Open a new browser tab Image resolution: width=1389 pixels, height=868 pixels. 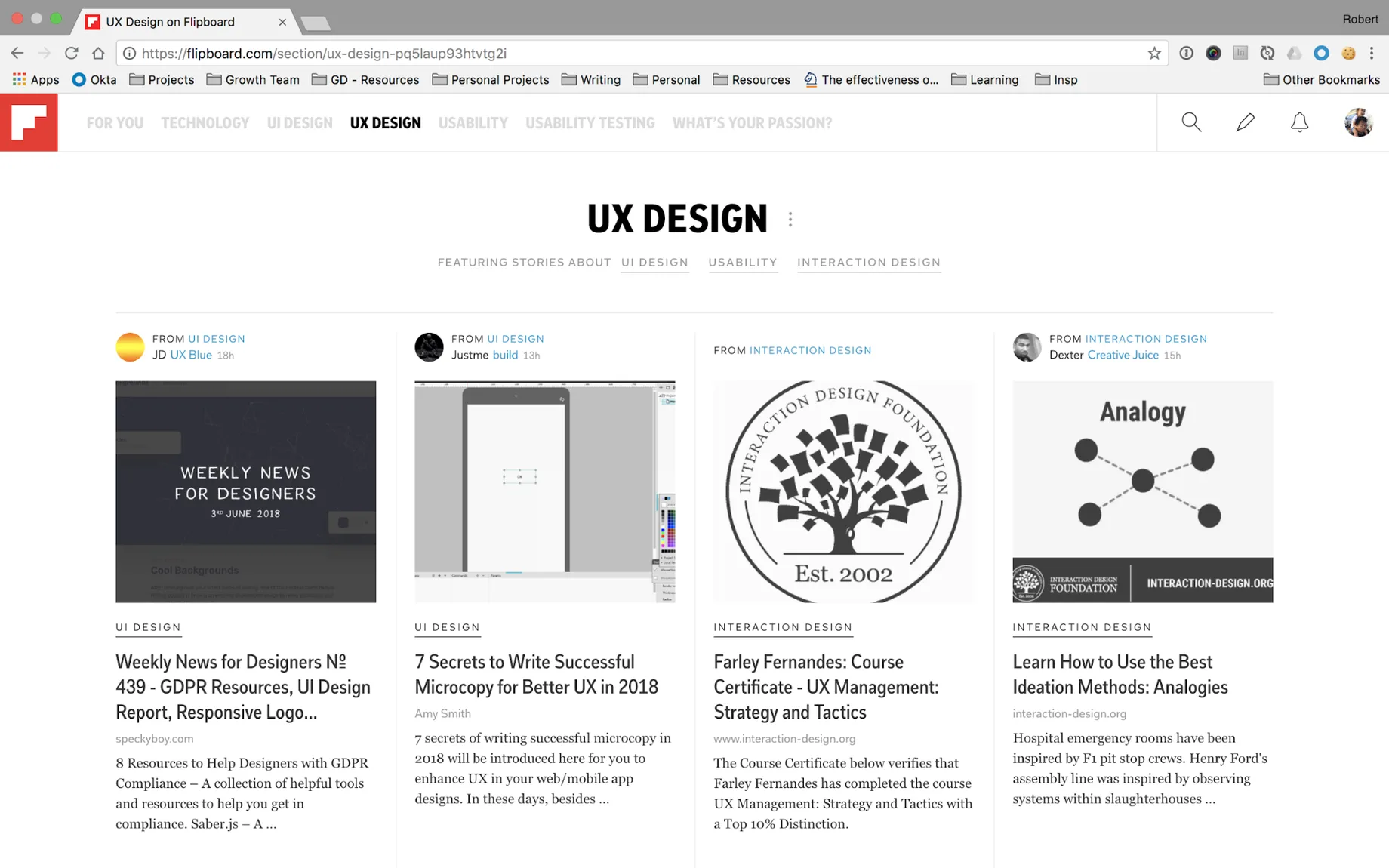315,23
